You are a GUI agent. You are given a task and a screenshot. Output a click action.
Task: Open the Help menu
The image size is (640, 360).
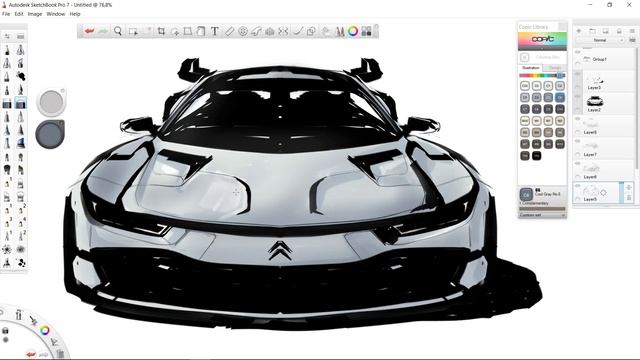click(75, 14)
